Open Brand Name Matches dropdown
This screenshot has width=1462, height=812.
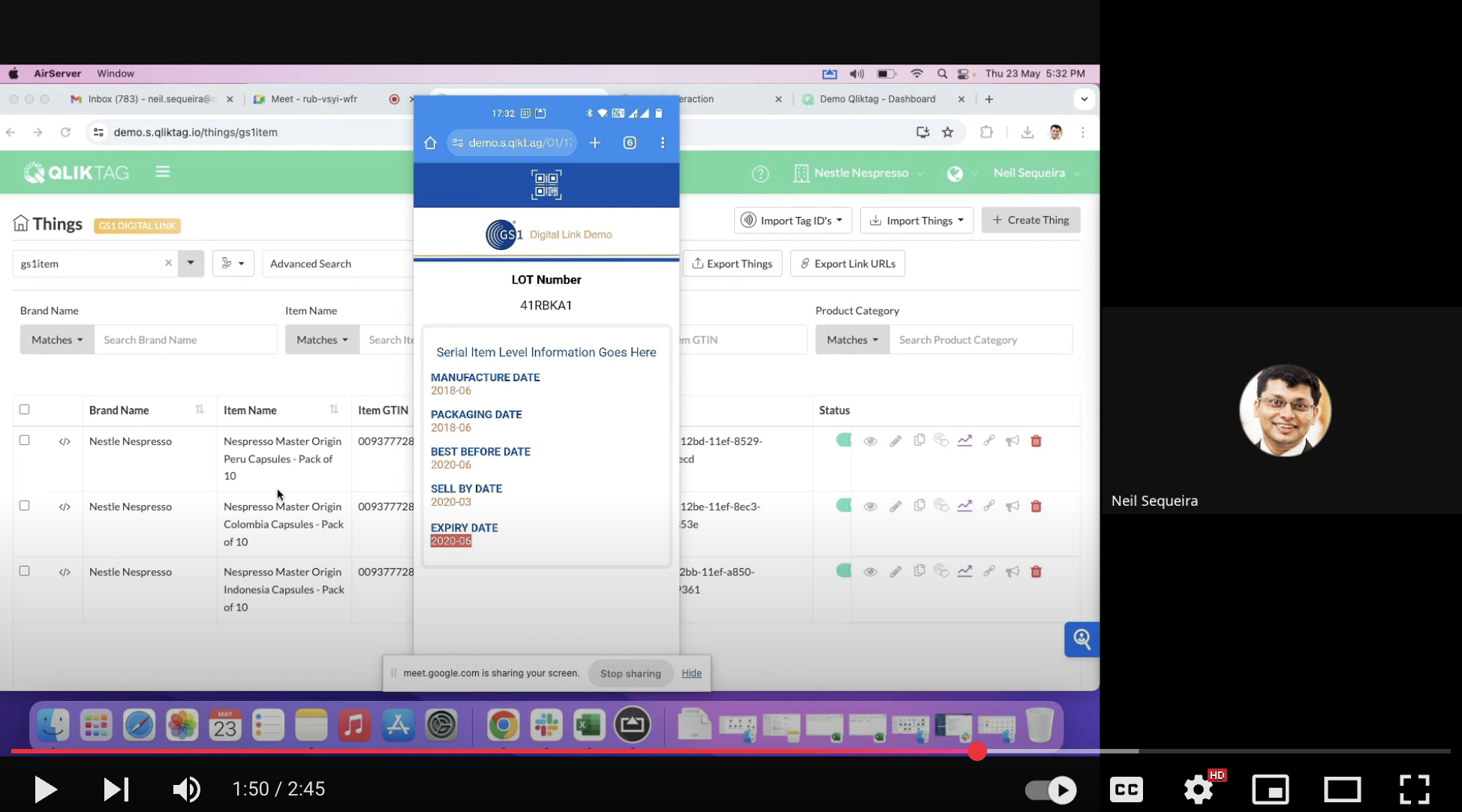point(57,340)
